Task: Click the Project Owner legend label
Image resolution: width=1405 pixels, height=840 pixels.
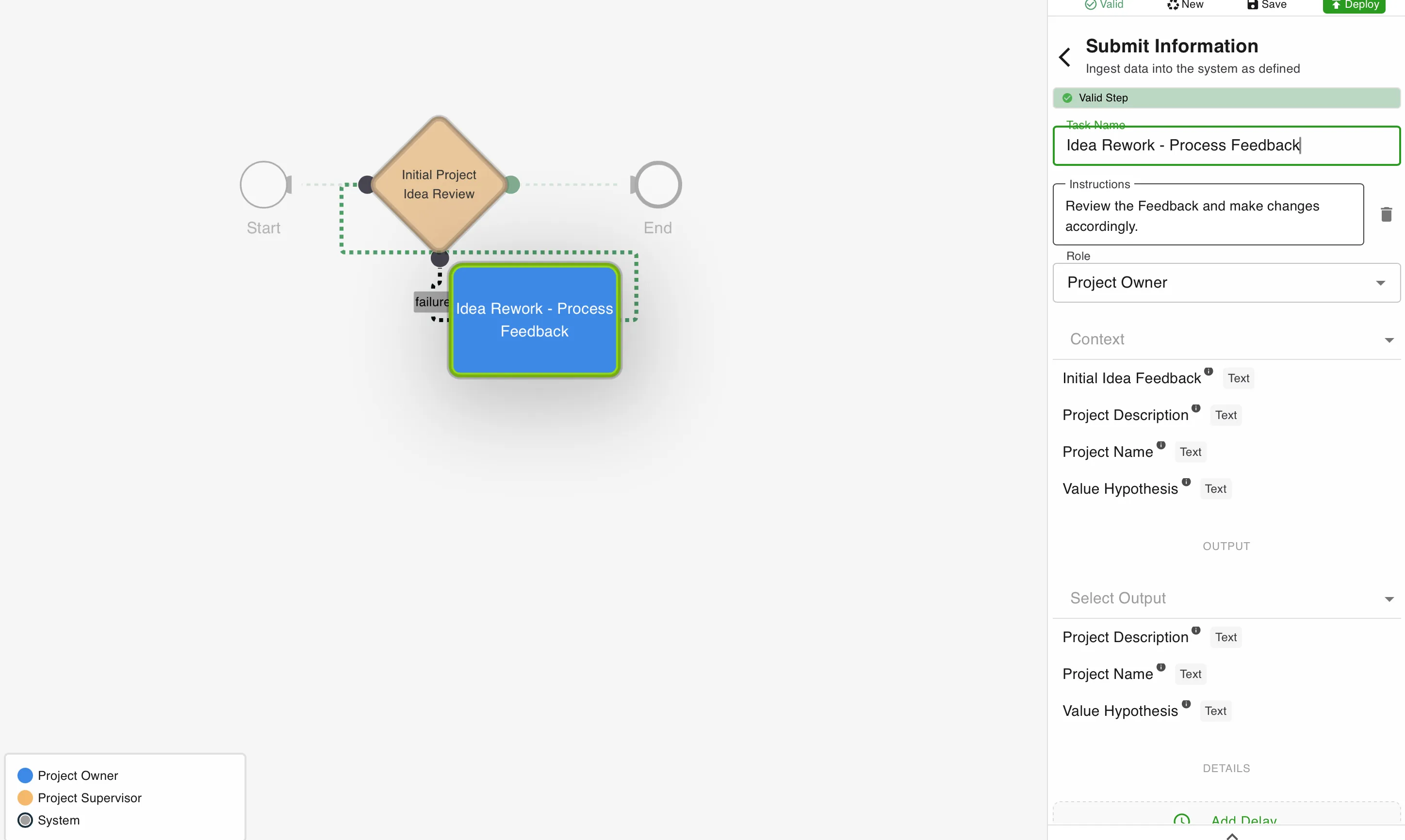Action: 78,775
